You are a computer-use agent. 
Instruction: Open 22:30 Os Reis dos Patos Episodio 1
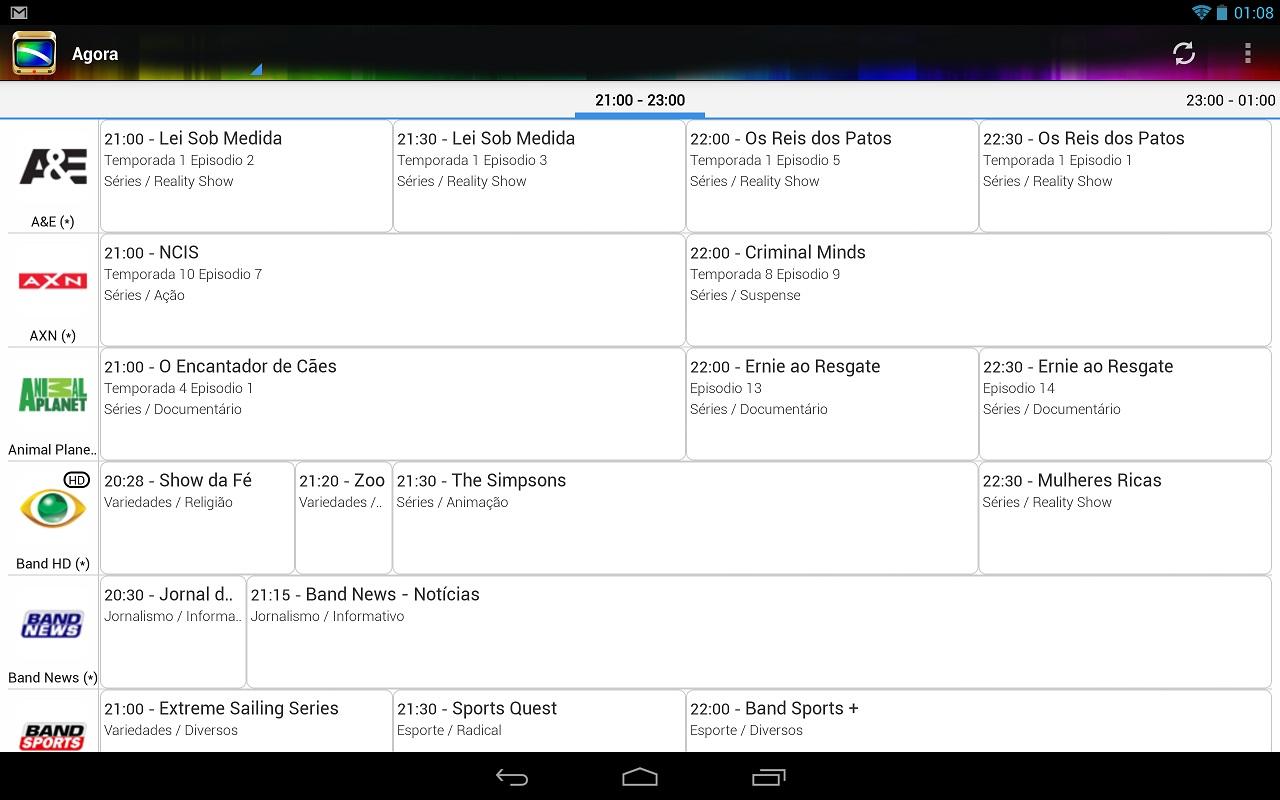[x=1125, y=176]
